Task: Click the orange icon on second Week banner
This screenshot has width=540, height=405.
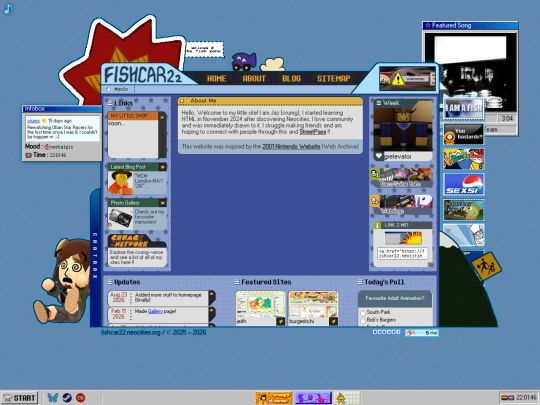Action: coord(375,201)
